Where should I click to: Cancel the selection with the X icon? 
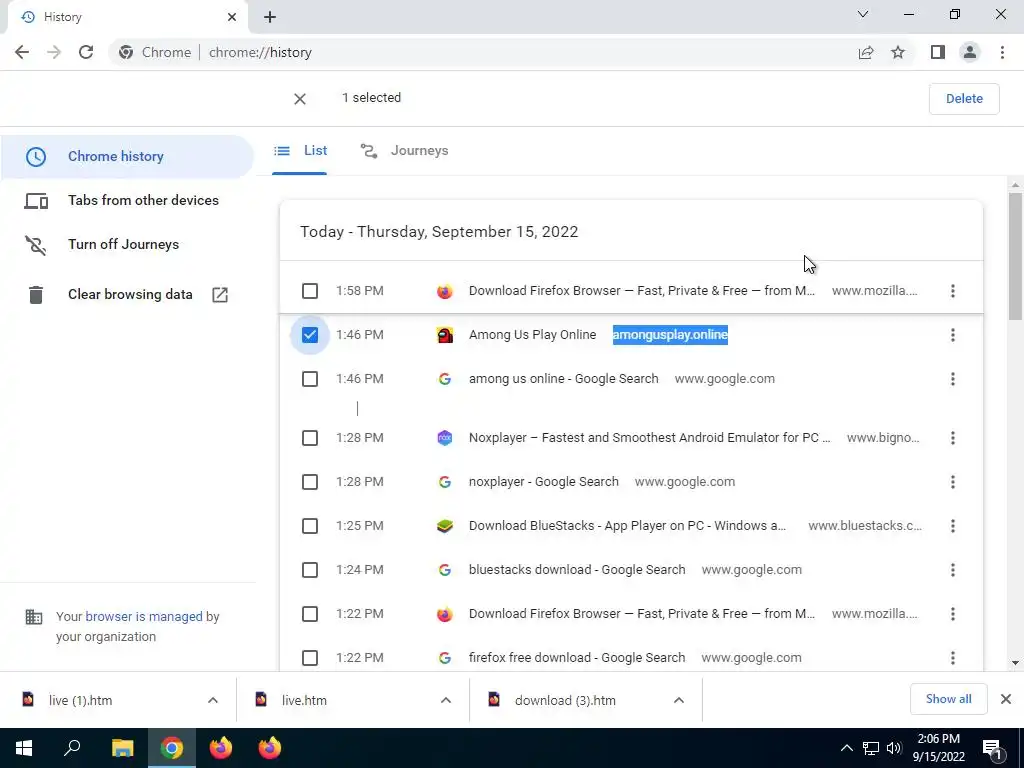300,99
